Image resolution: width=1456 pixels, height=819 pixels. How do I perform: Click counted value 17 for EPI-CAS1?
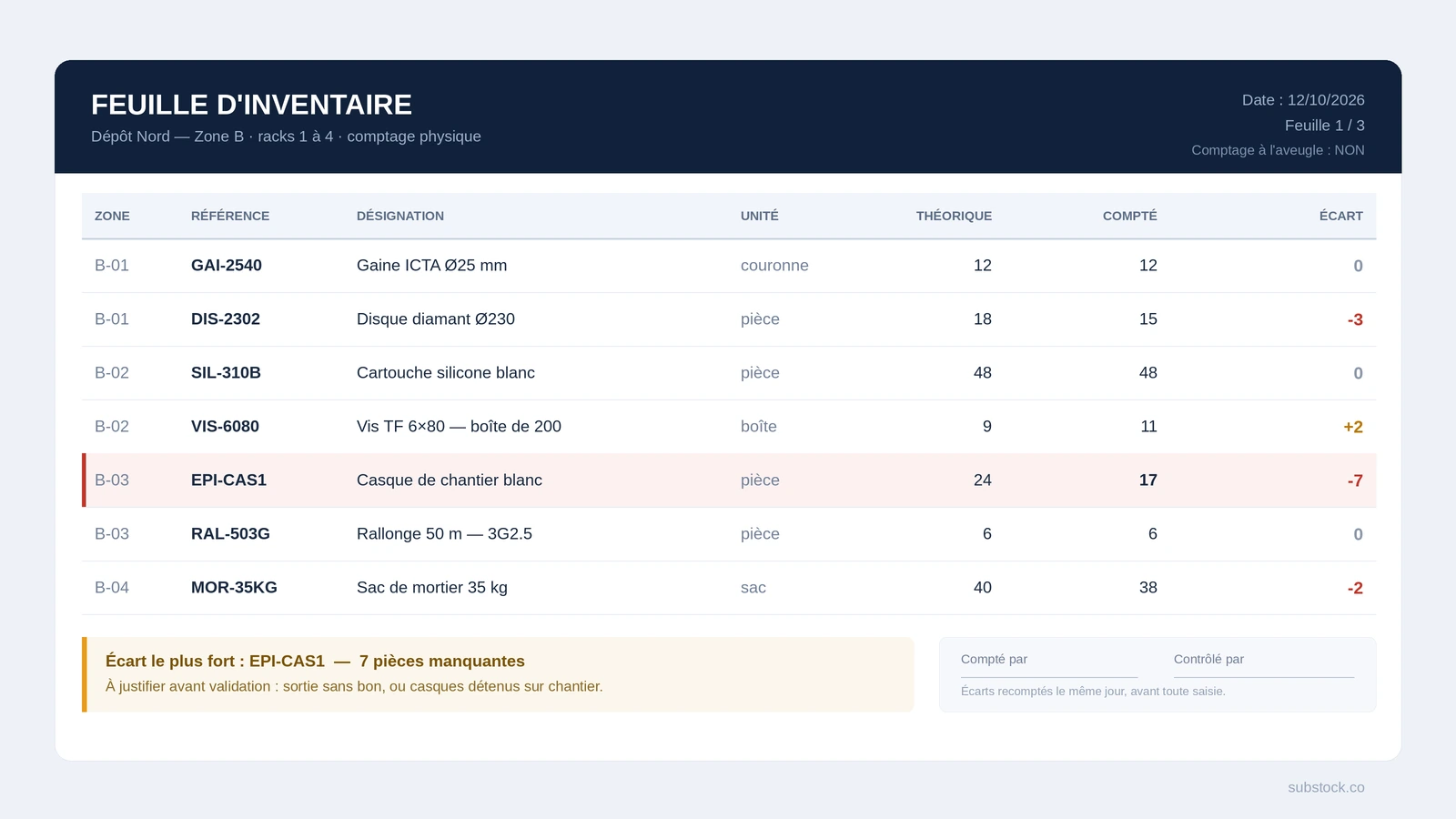[1148, 480]
